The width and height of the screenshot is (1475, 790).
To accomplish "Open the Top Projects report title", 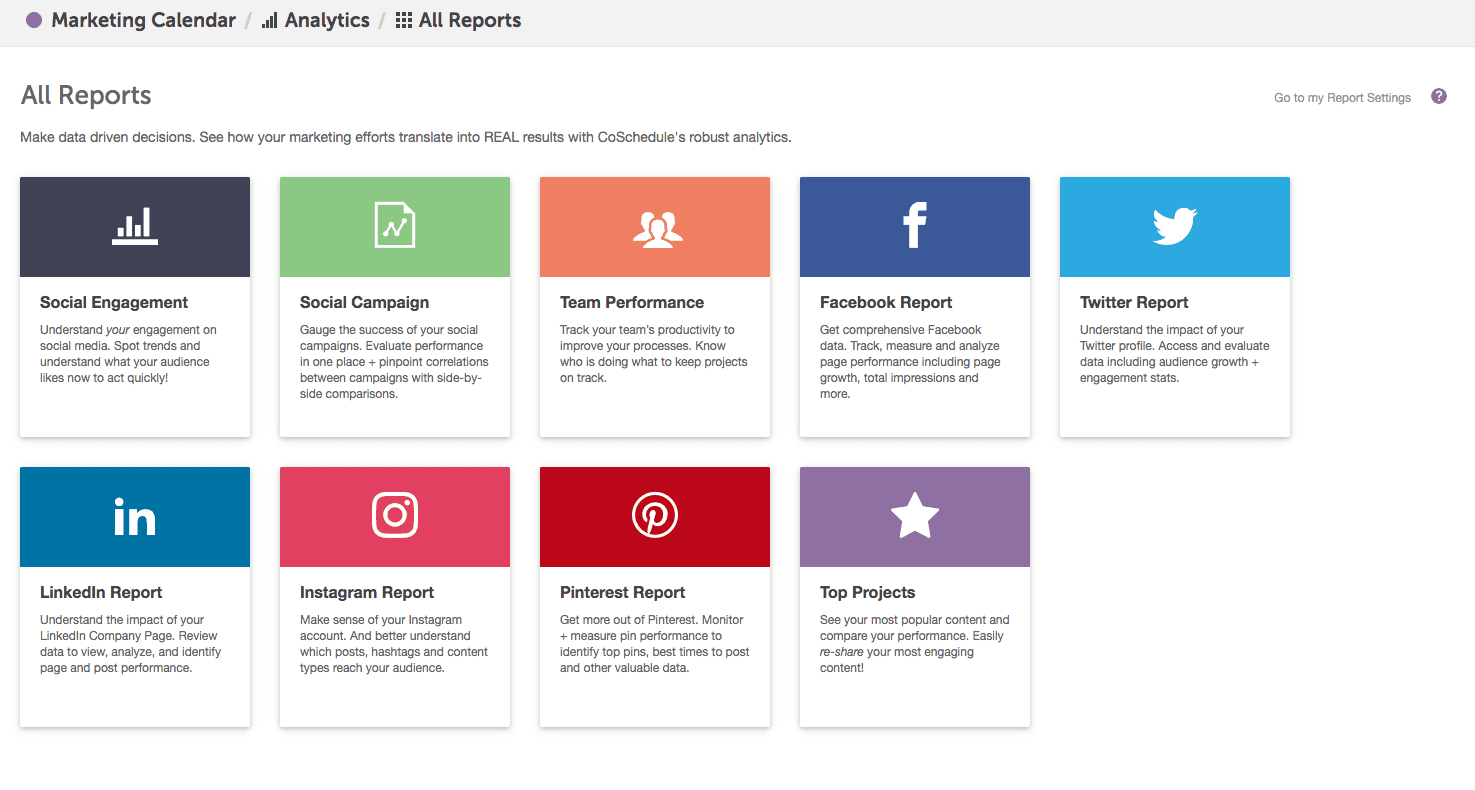I will point(868,592).
